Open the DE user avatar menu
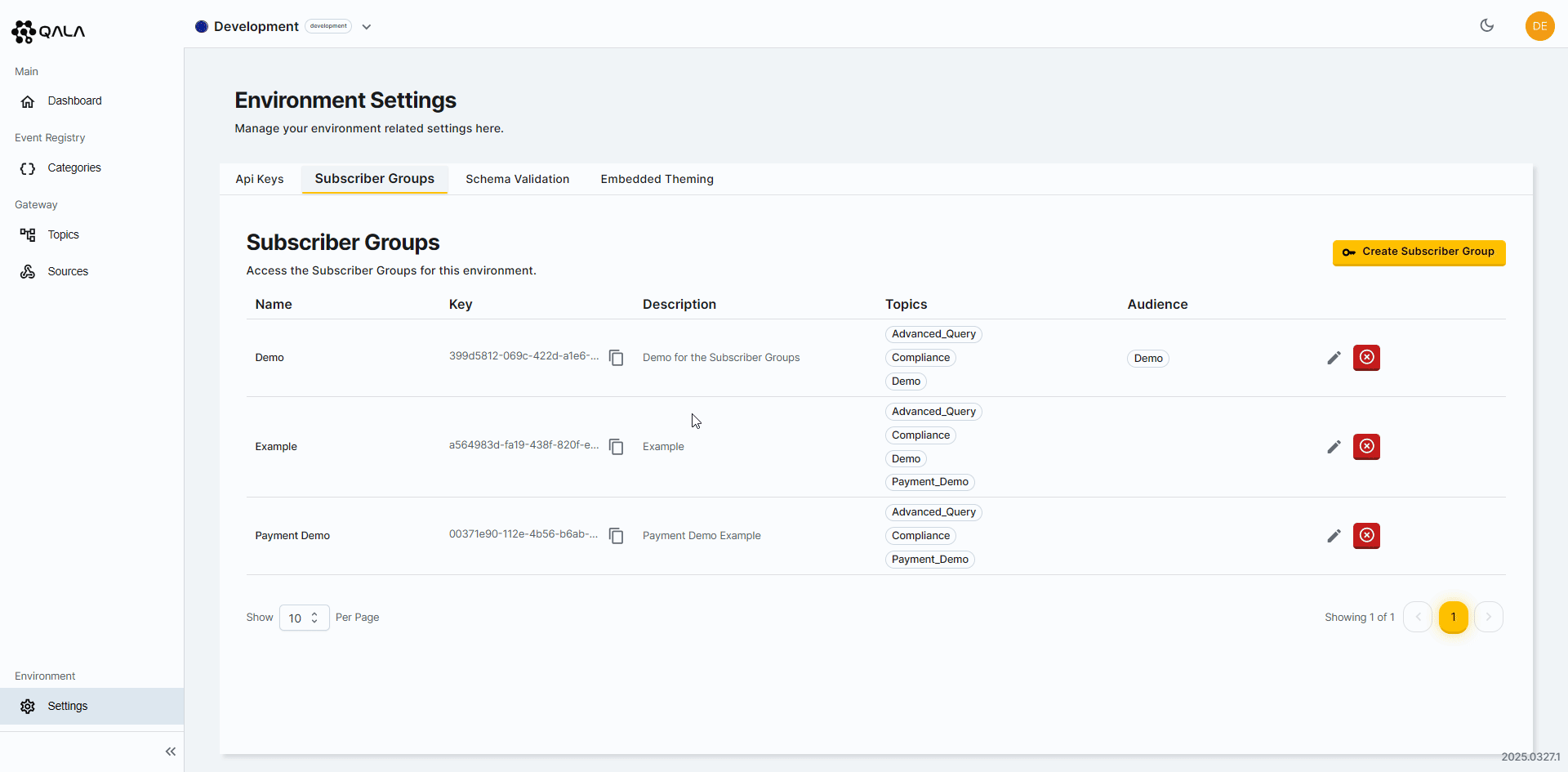 tap(1539, 26)
